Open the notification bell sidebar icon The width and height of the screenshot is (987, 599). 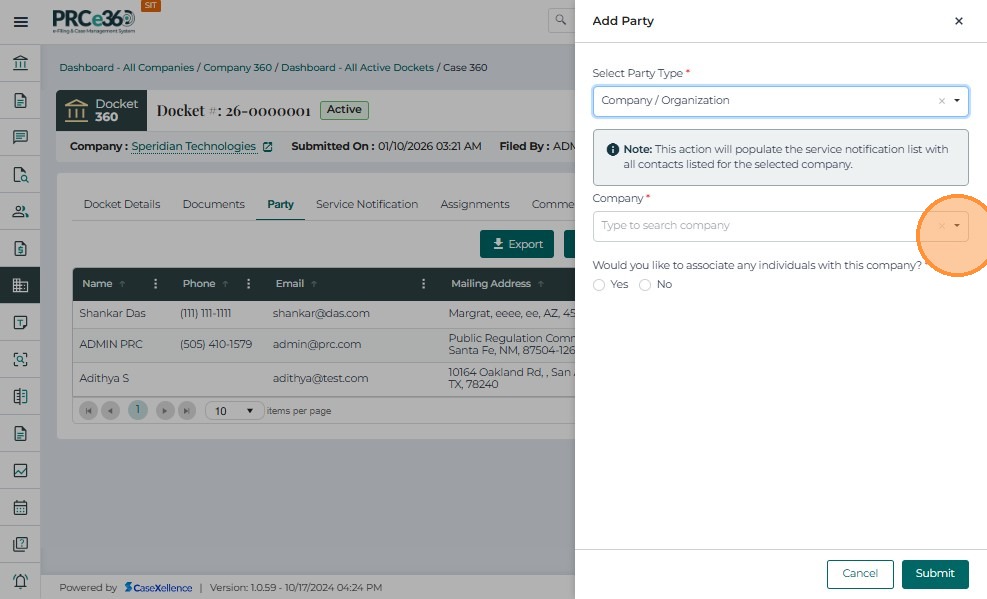(x=20, y=581)
